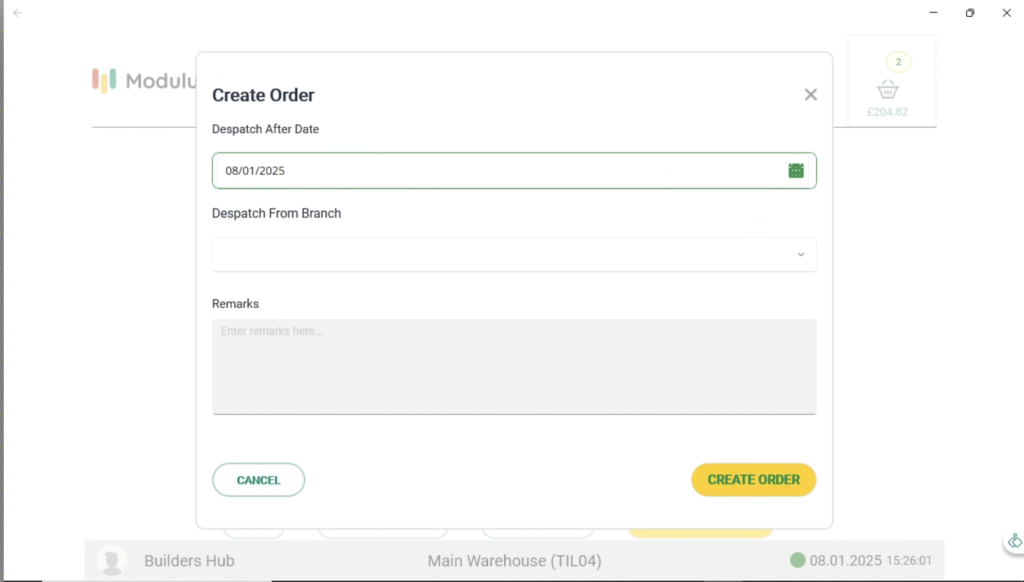Click the user avatar beside Builders Hub

pyautogui.click(x=112, y=561)
